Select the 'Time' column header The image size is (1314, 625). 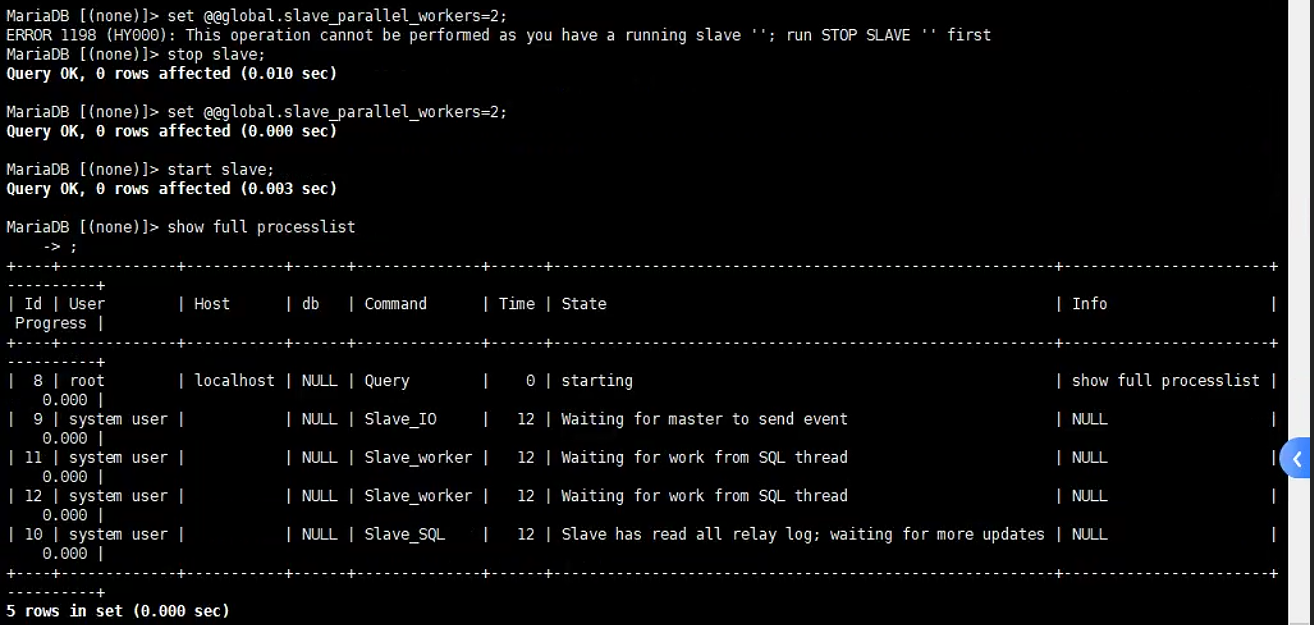(516, 304)
